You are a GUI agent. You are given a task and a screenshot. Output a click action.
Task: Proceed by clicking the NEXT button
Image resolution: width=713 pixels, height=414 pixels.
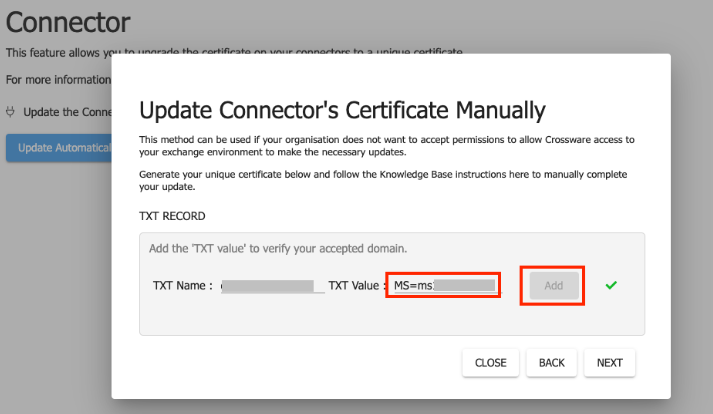tap(609, 362)
